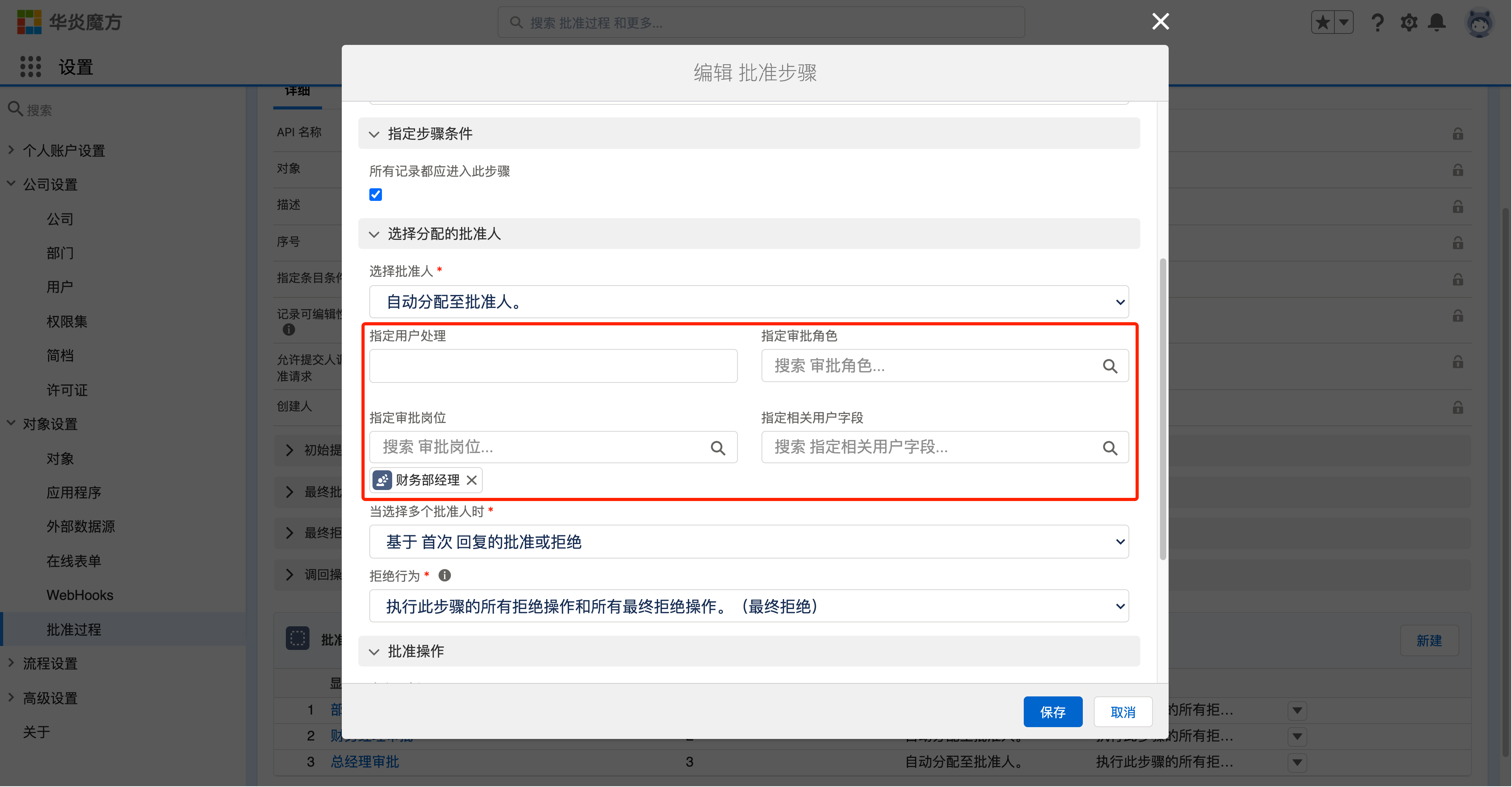
Task: Open the favorites list dropdown arrow
Action: tap(1343, 23)
